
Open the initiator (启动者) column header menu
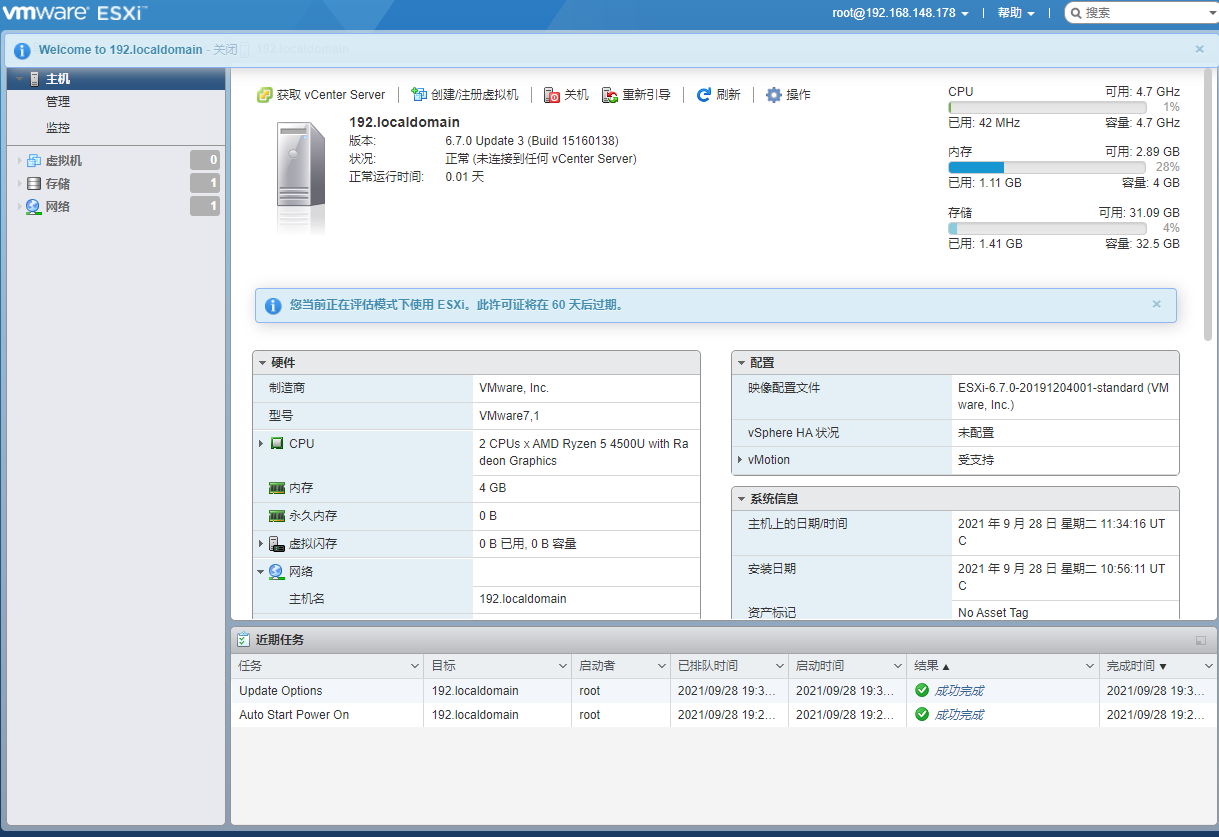[x=661, y=666]
